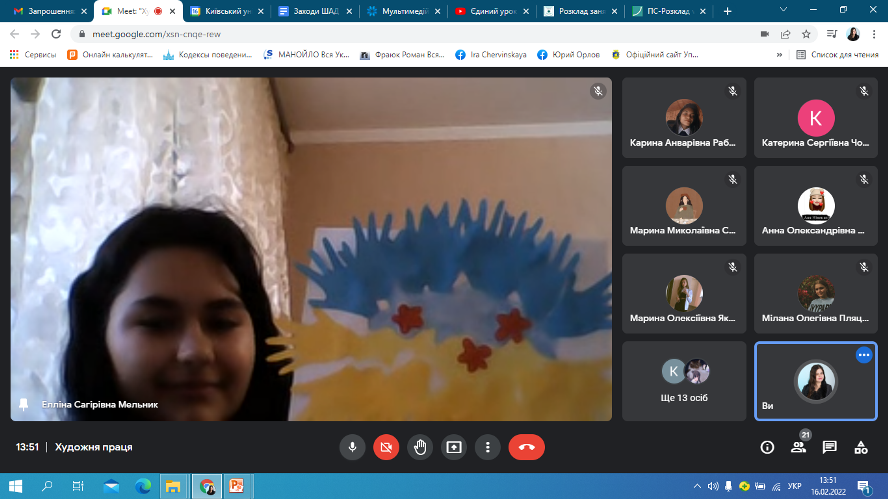888x499 pixels.
Task: Click the share page icon in address bar
Action: point(785,34)
